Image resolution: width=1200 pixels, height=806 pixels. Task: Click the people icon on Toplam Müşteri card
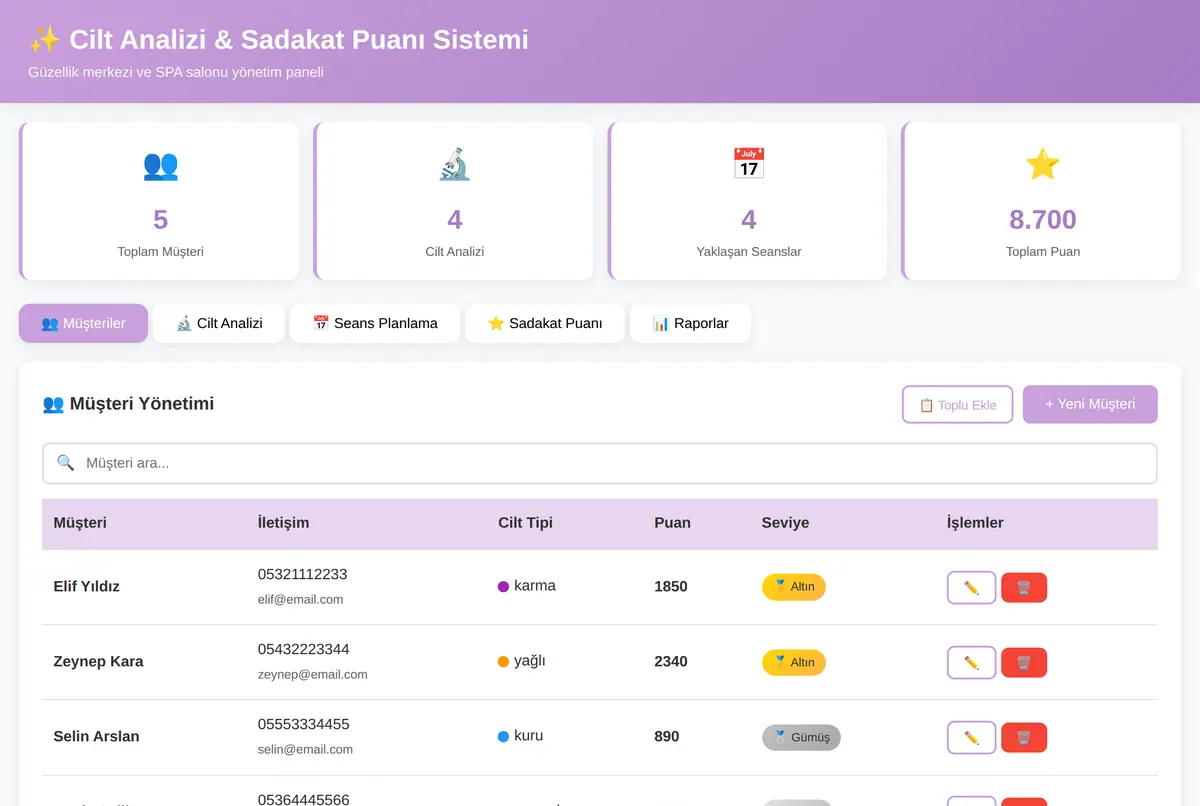[x=161, y=164]
